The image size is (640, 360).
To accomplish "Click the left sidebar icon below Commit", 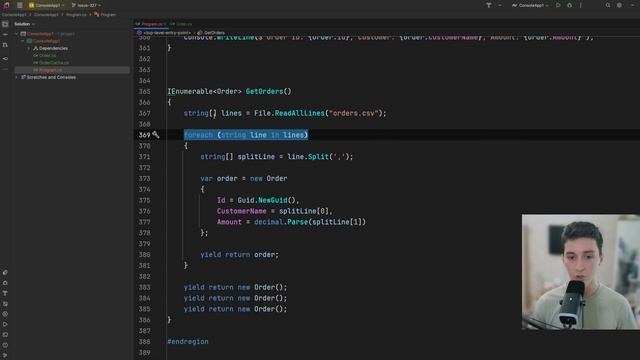I will click(5, 45).
